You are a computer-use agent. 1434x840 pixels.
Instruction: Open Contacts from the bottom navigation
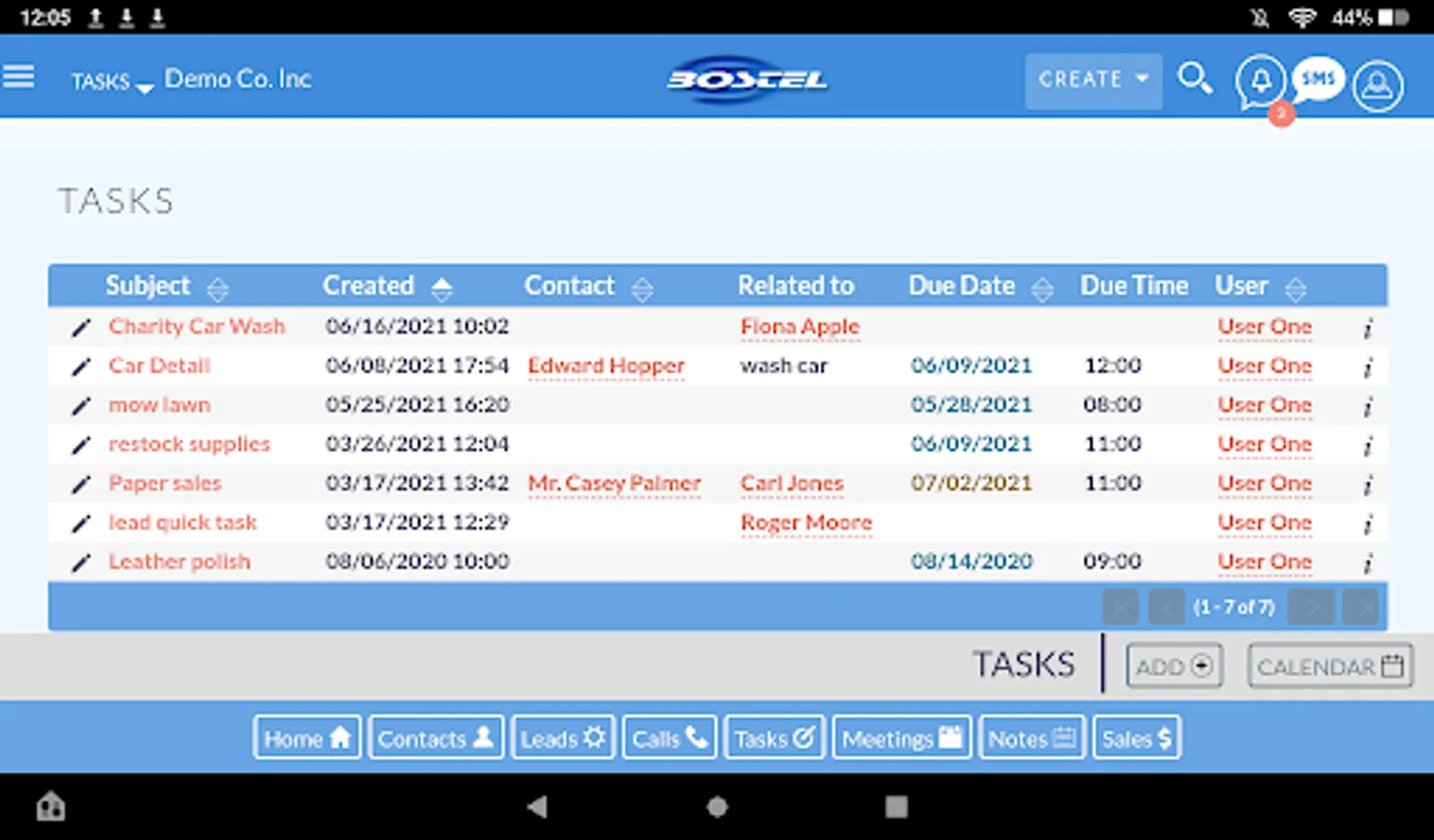435,736
